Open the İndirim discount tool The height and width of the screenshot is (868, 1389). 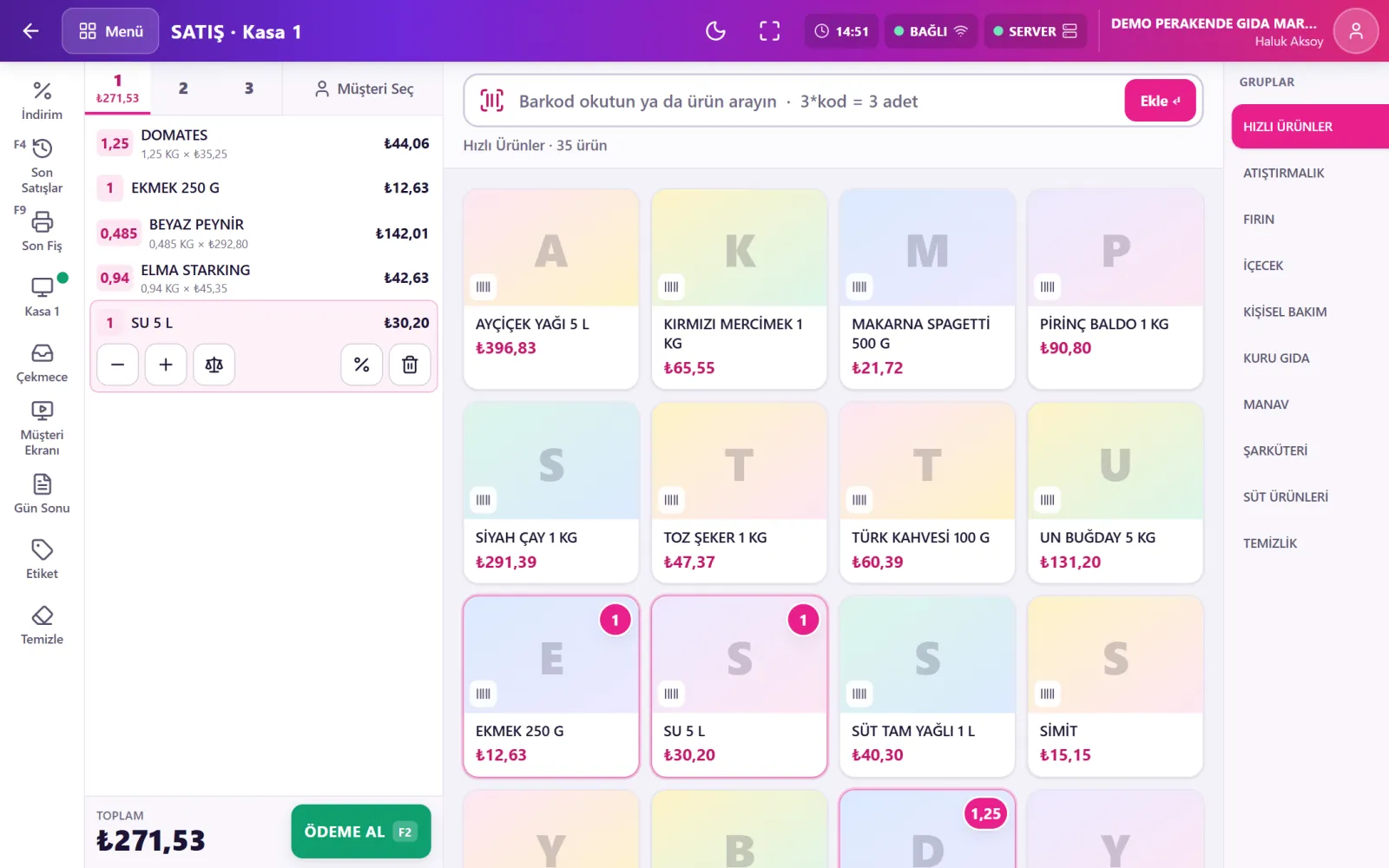coord(42,101)
